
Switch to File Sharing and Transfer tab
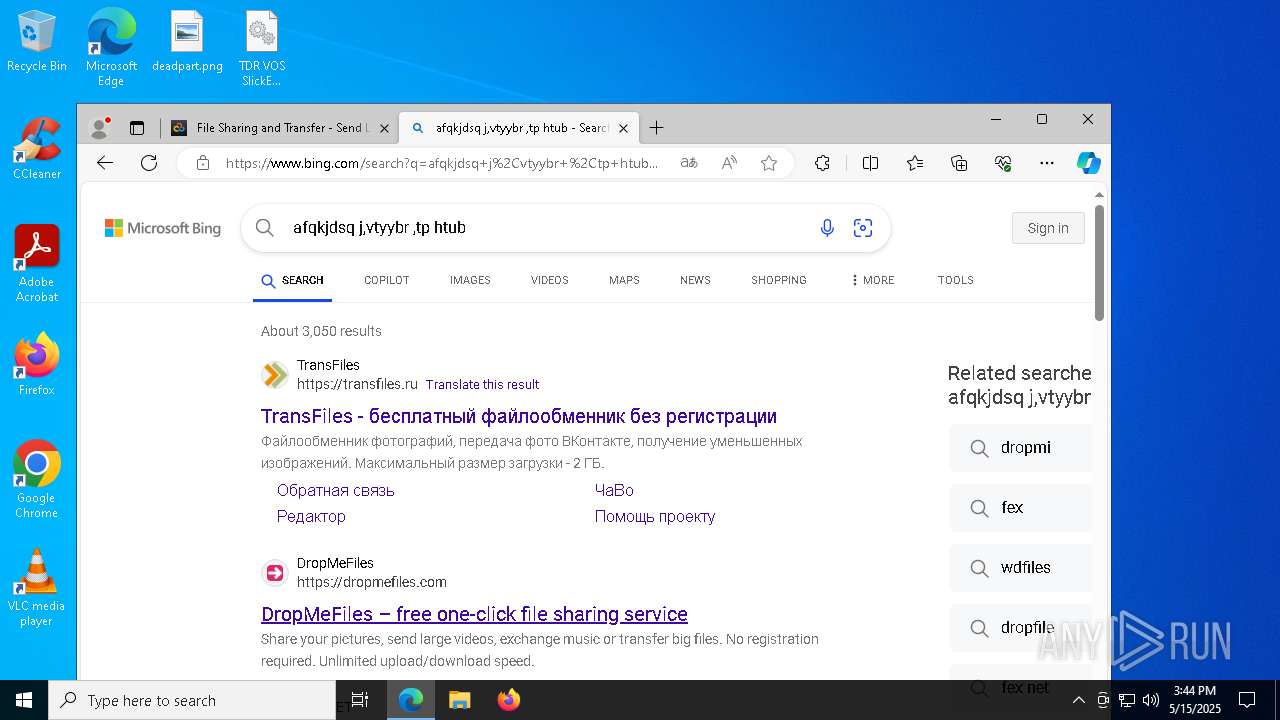tap(279, 128)
